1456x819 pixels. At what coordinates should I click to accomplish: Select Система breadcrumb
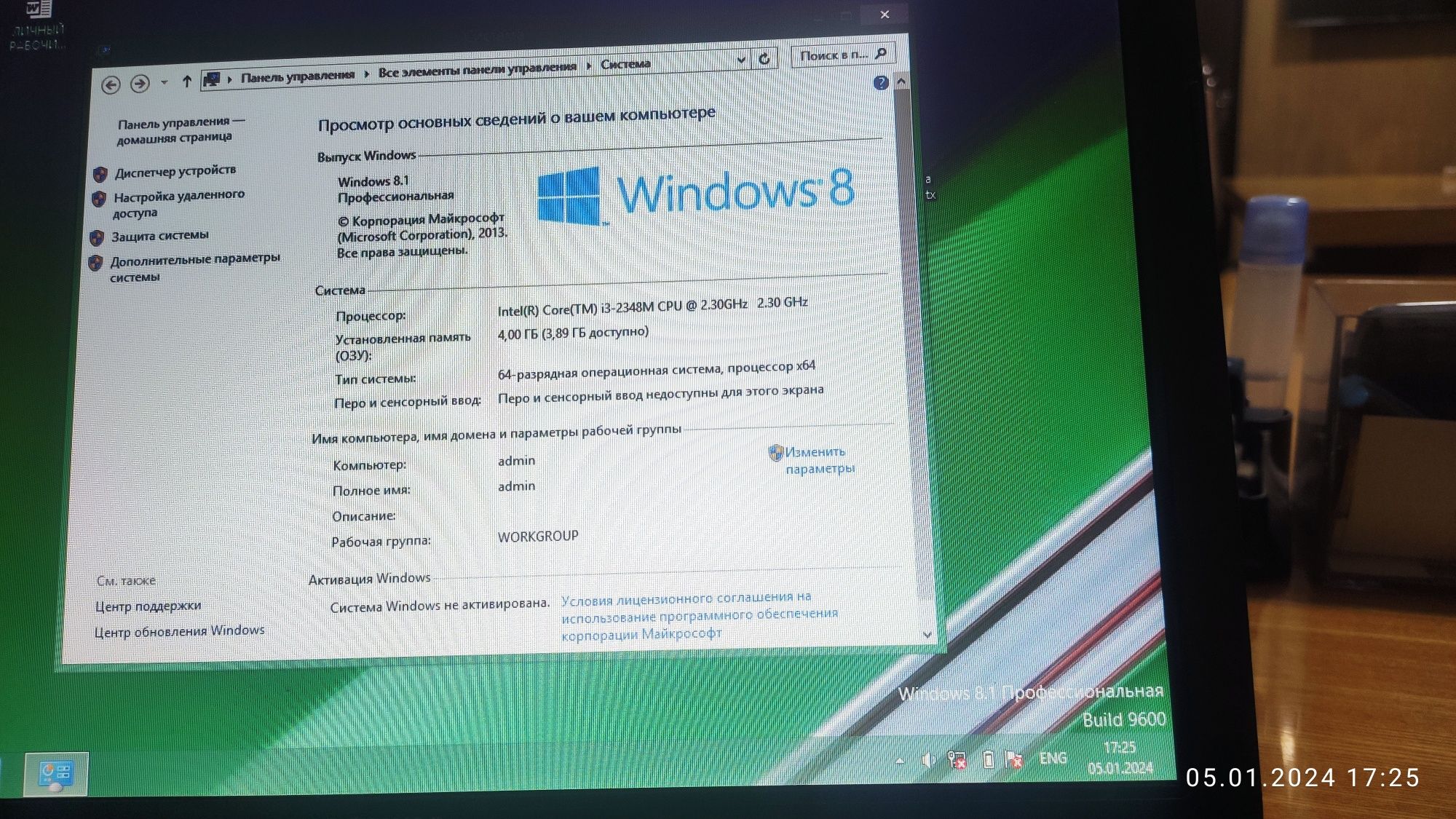(625, 64)
